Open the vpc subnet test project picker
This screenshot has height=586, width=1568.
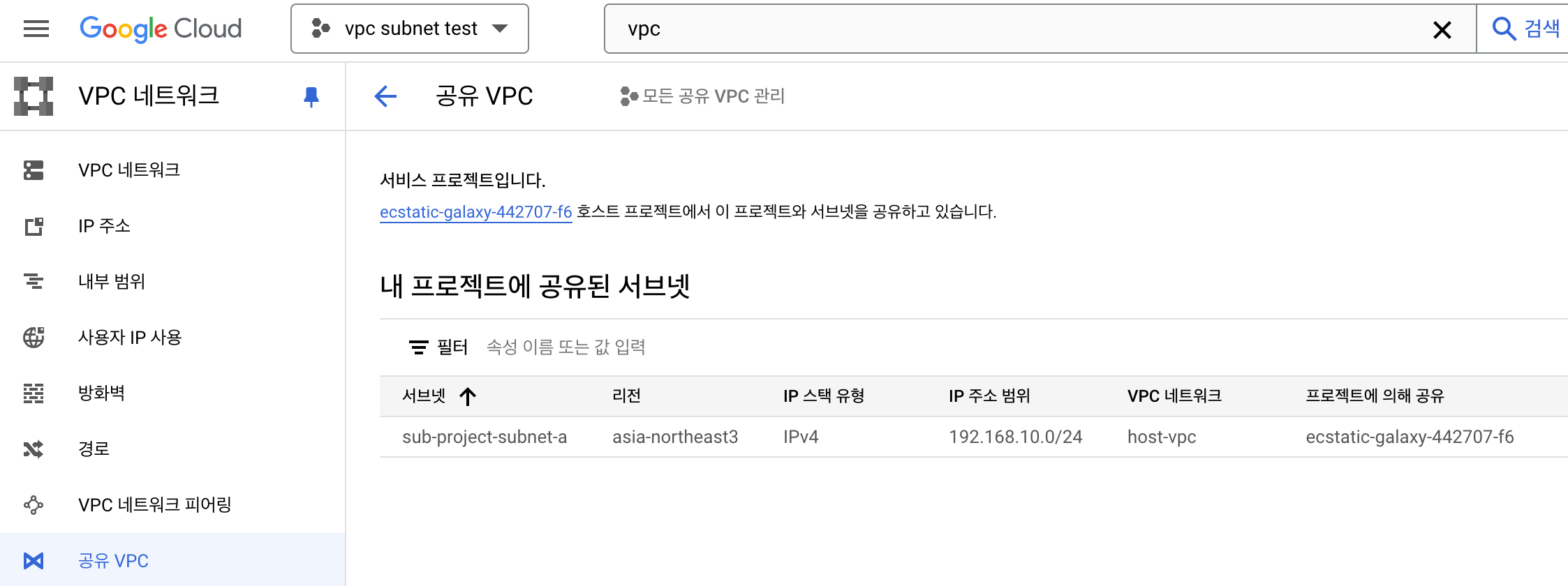[x=410, y=29]
